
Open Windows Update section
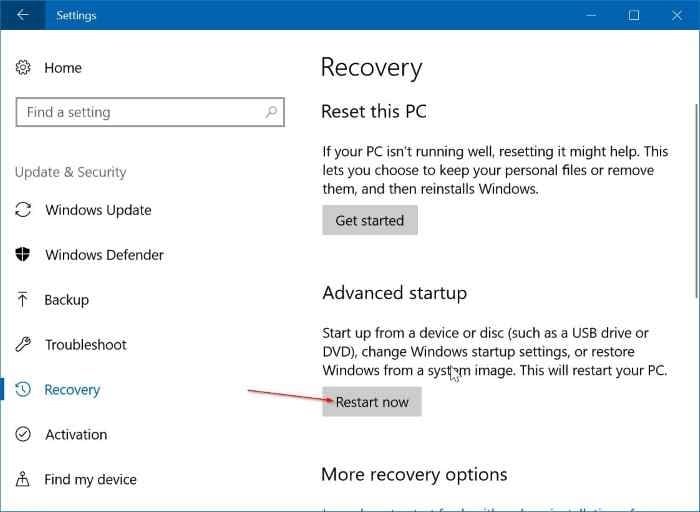pos(98,210)
